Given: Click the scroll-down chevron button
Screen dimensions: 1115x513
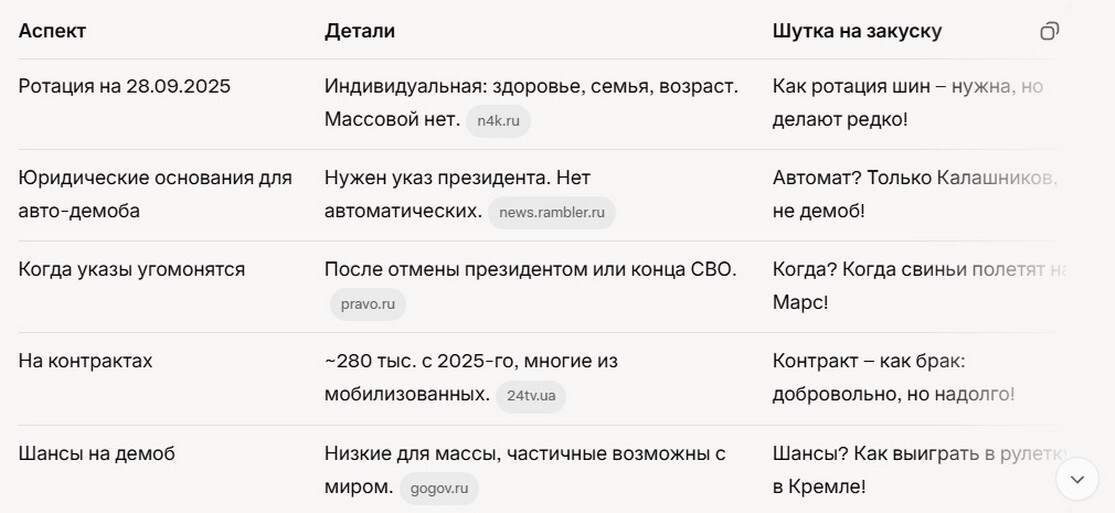Looking at the screenshot, I should pyautogui.click(x=1077, y=480).
